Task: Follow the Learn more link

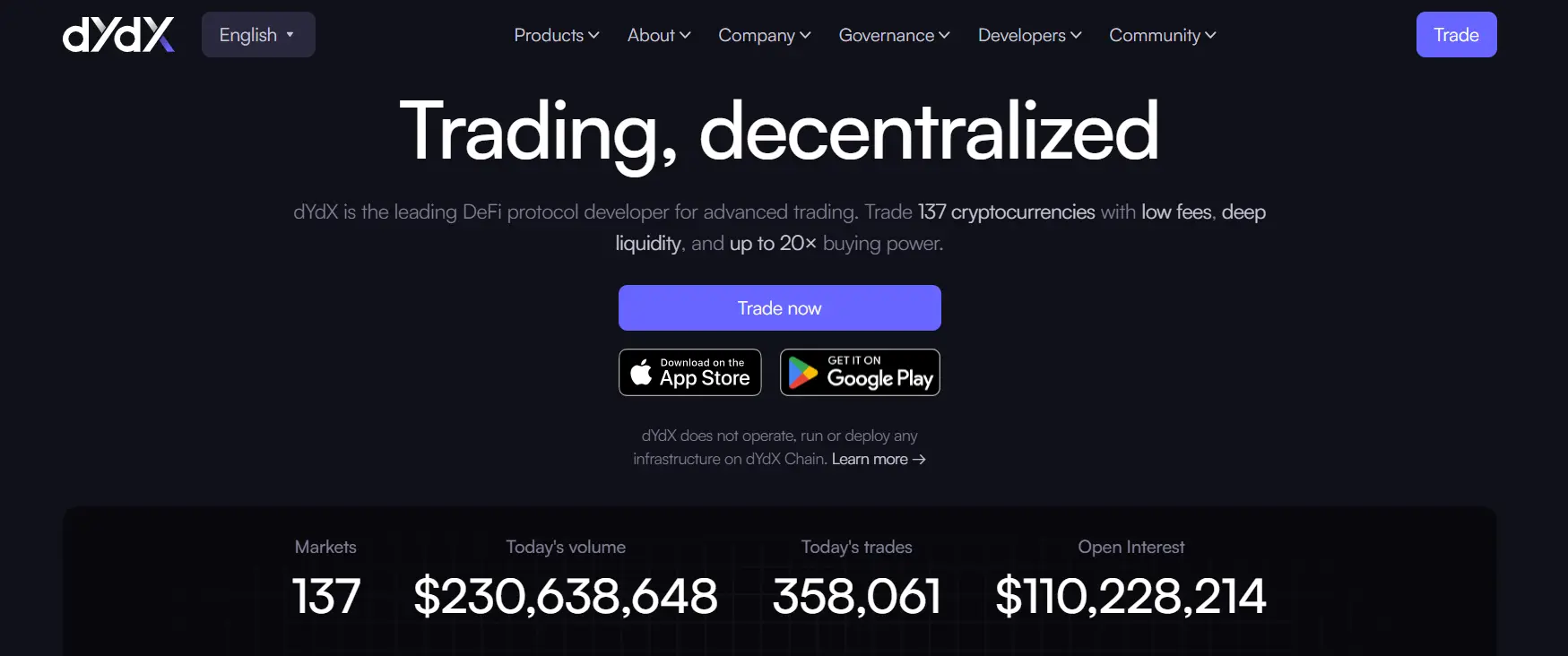Action: coord(878,459)
